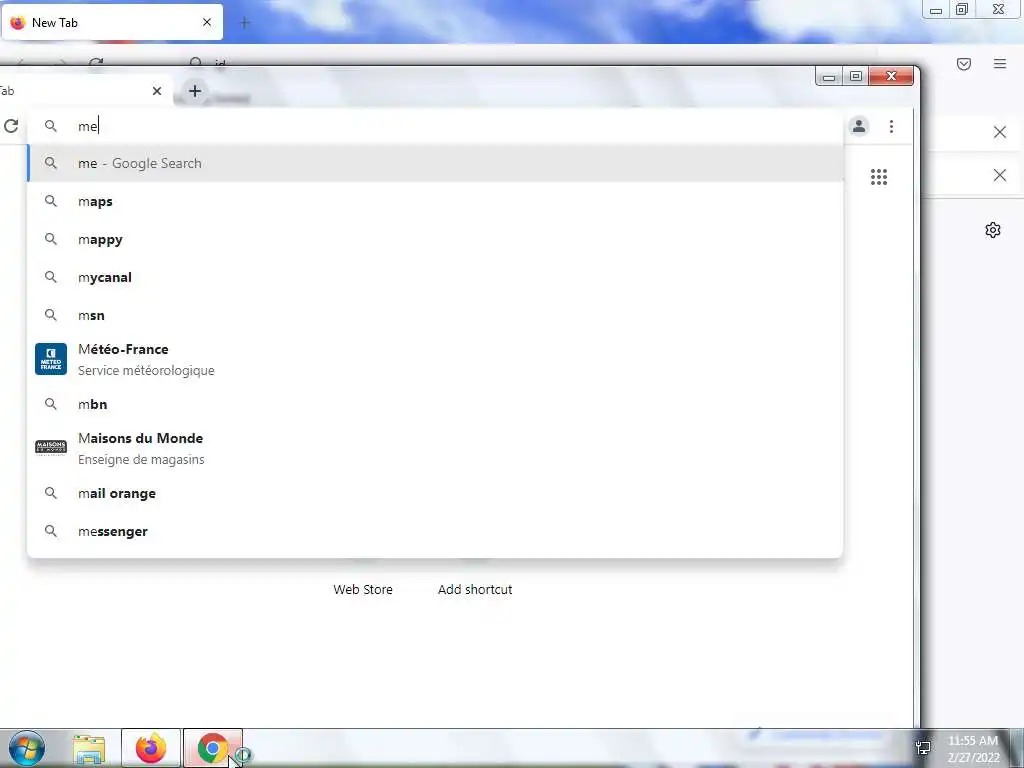Open the Chrome three-dot menu
Screen dimensions: 1024x768
pyautogui.click(x=891, y=126)
